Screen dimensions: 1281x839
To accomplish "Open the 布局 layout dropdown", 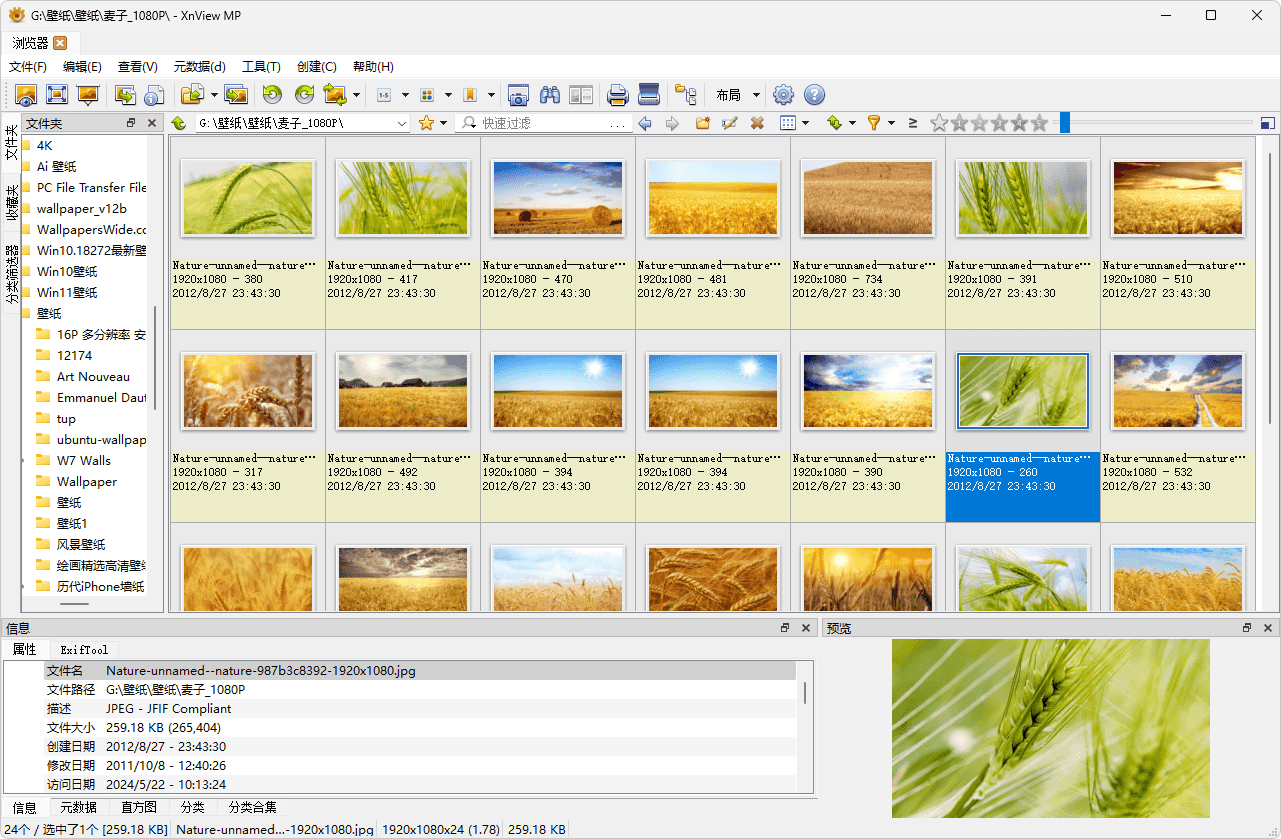I will pyautogui.click(x=737, y=94).
